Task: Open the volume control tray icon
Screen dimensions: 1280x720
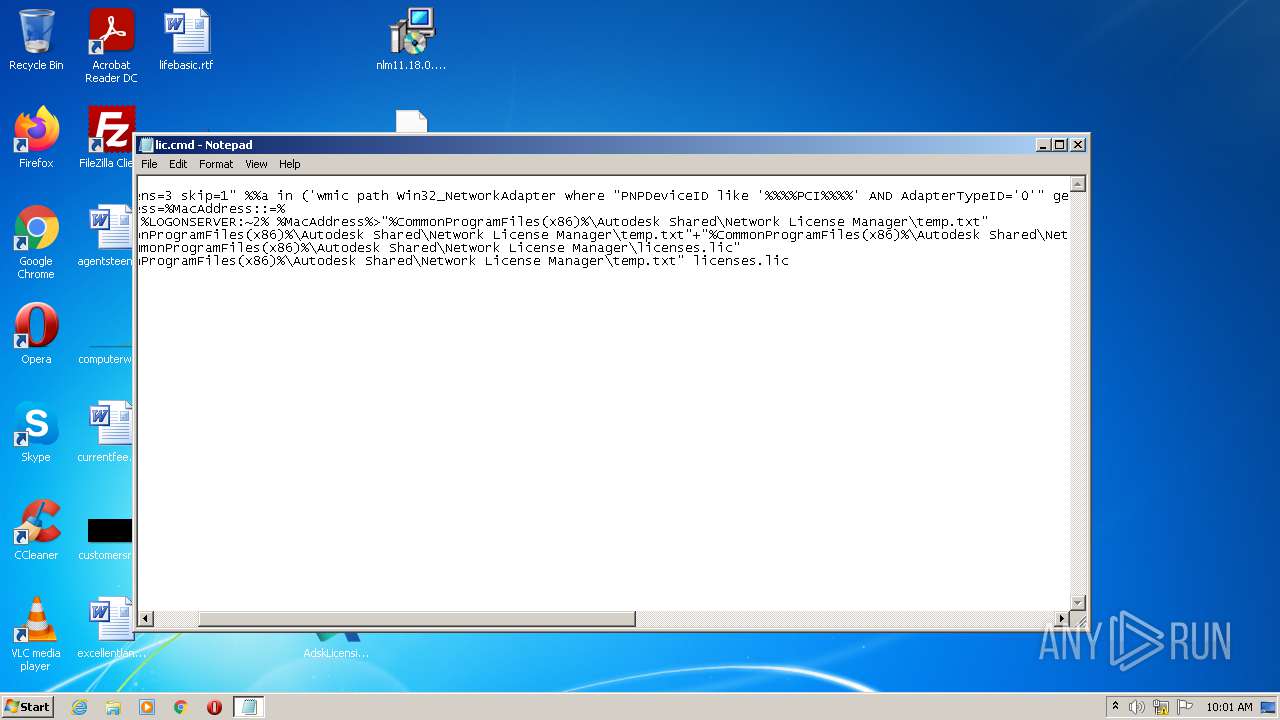Action: (x=1137, y=707)
